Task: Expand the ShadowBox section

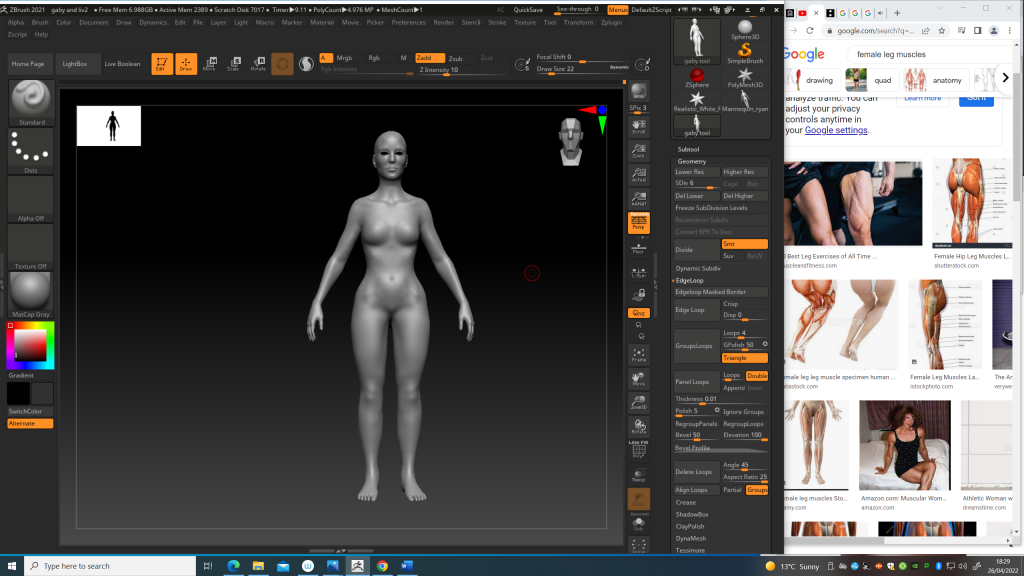Action: click(691, 514)
